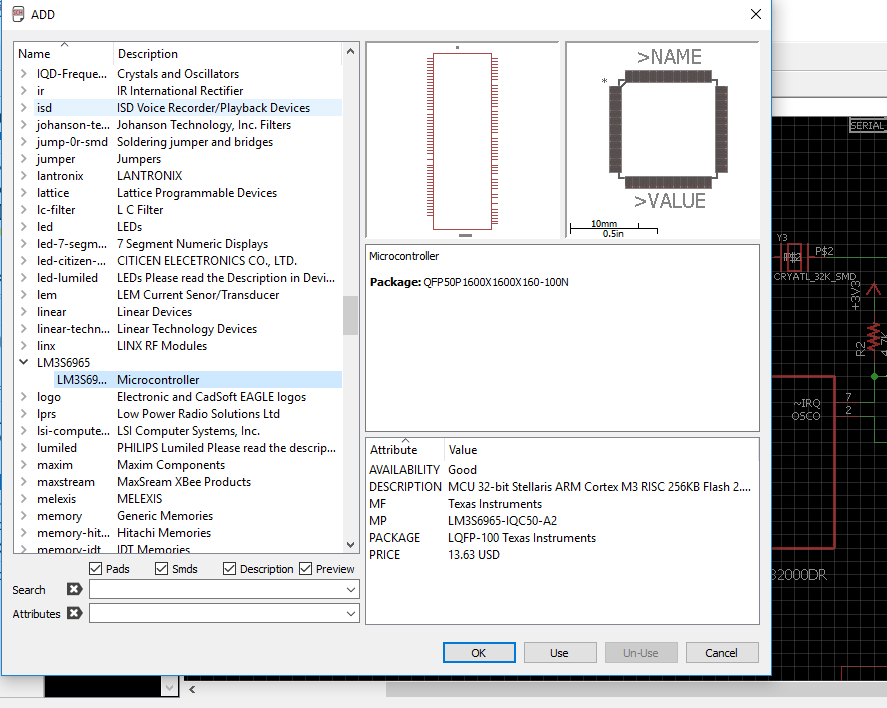Image resolution: width=887 pixels, height=708 pixels.
Task: Click the scroll-left arrow in schematic window
Action: pos(192,689)
